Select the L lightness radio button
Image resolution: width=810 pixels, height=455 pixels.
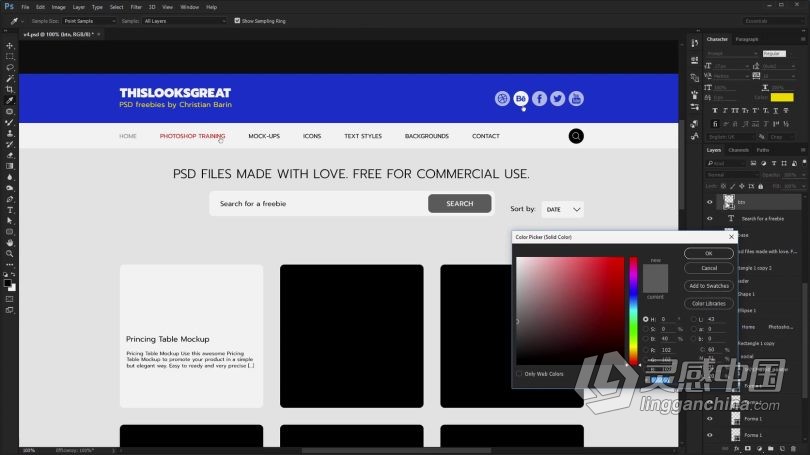click(694, 319)
